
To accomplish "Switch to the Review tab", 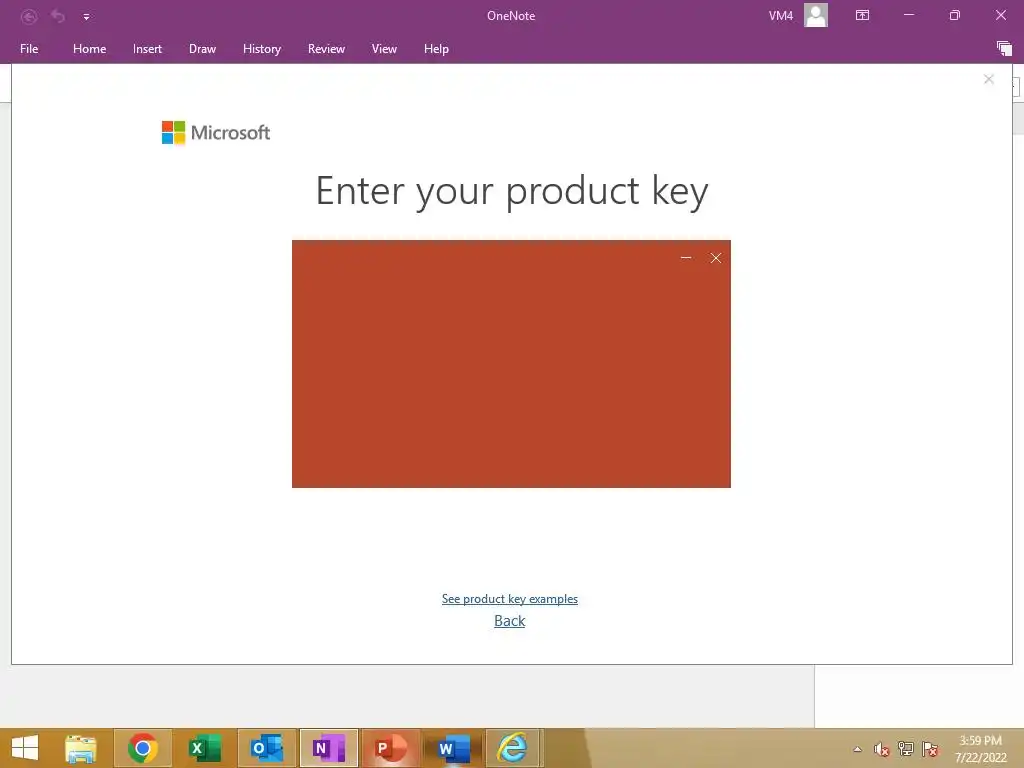I will (326, 49).
